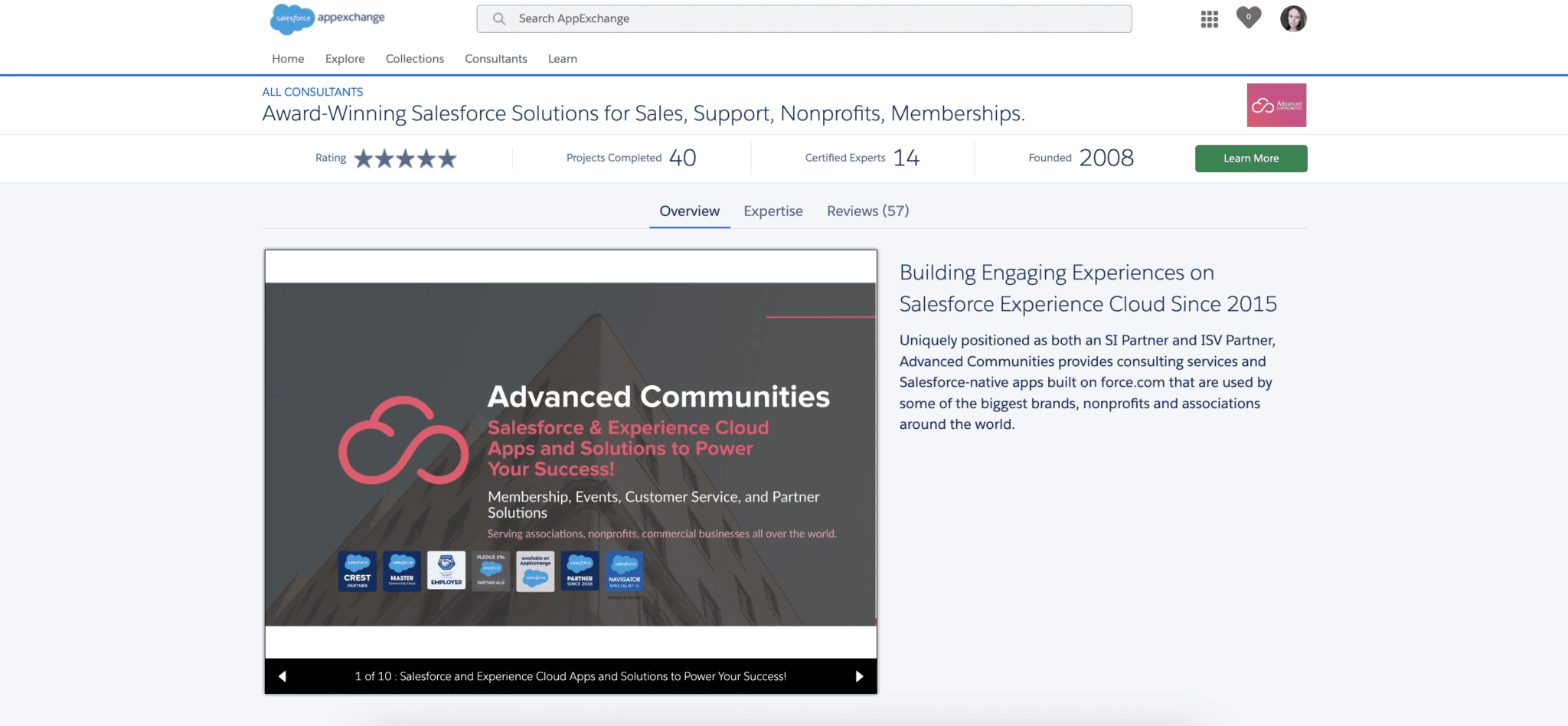Open the app launcher grid icon

click(1210, 18)
